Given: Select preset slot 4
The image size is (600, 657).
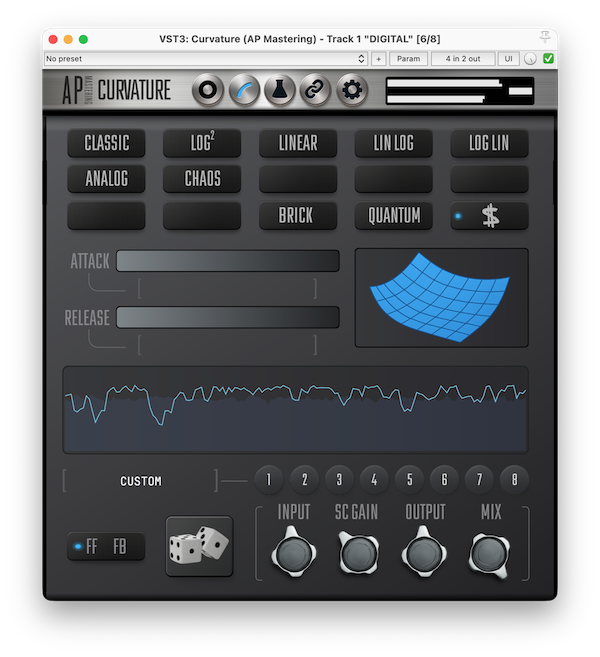Looking at the screenshot, I should [374, 479].
